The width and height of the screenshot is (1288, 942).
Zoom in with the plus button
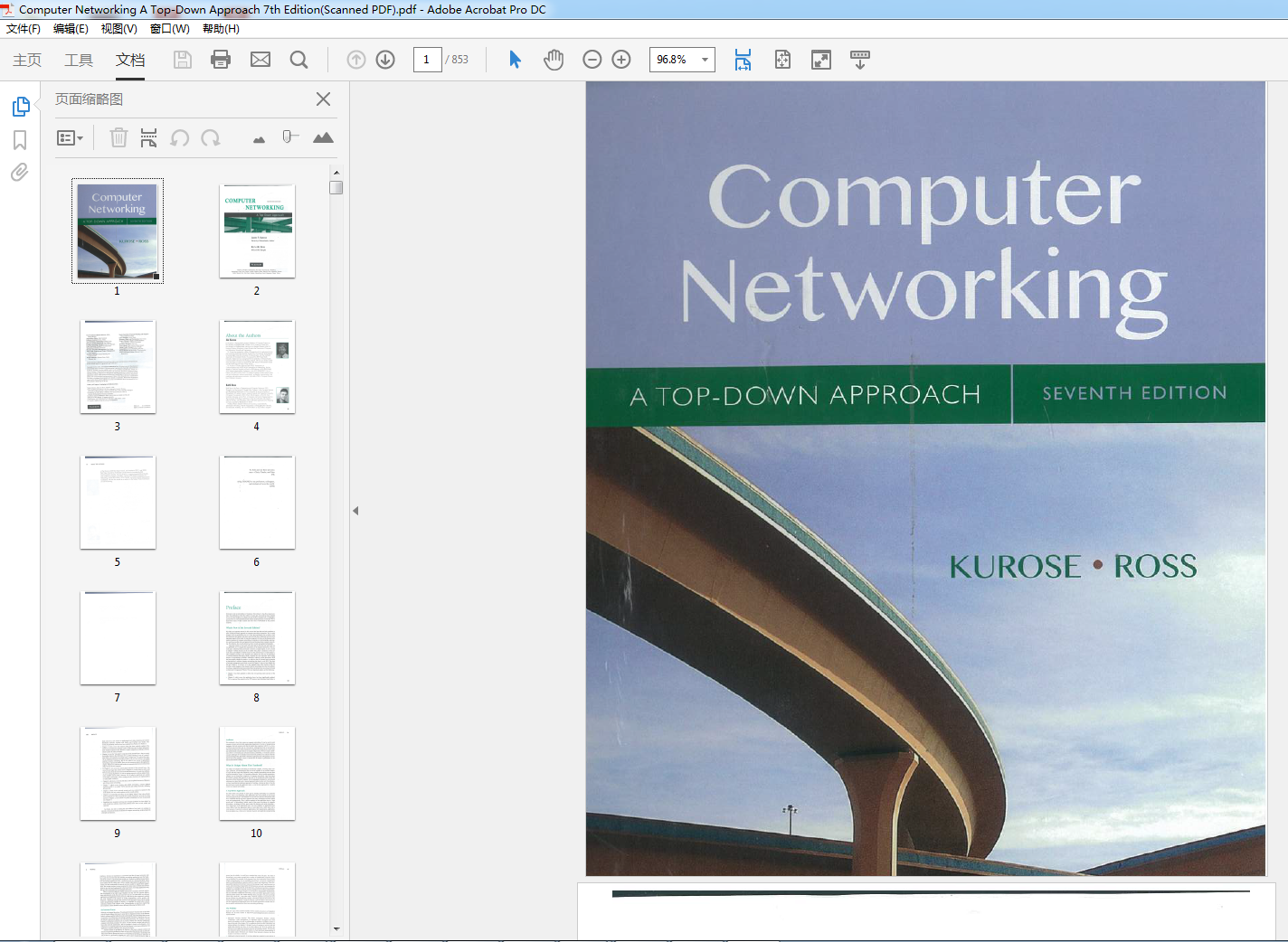pos(621,60)
